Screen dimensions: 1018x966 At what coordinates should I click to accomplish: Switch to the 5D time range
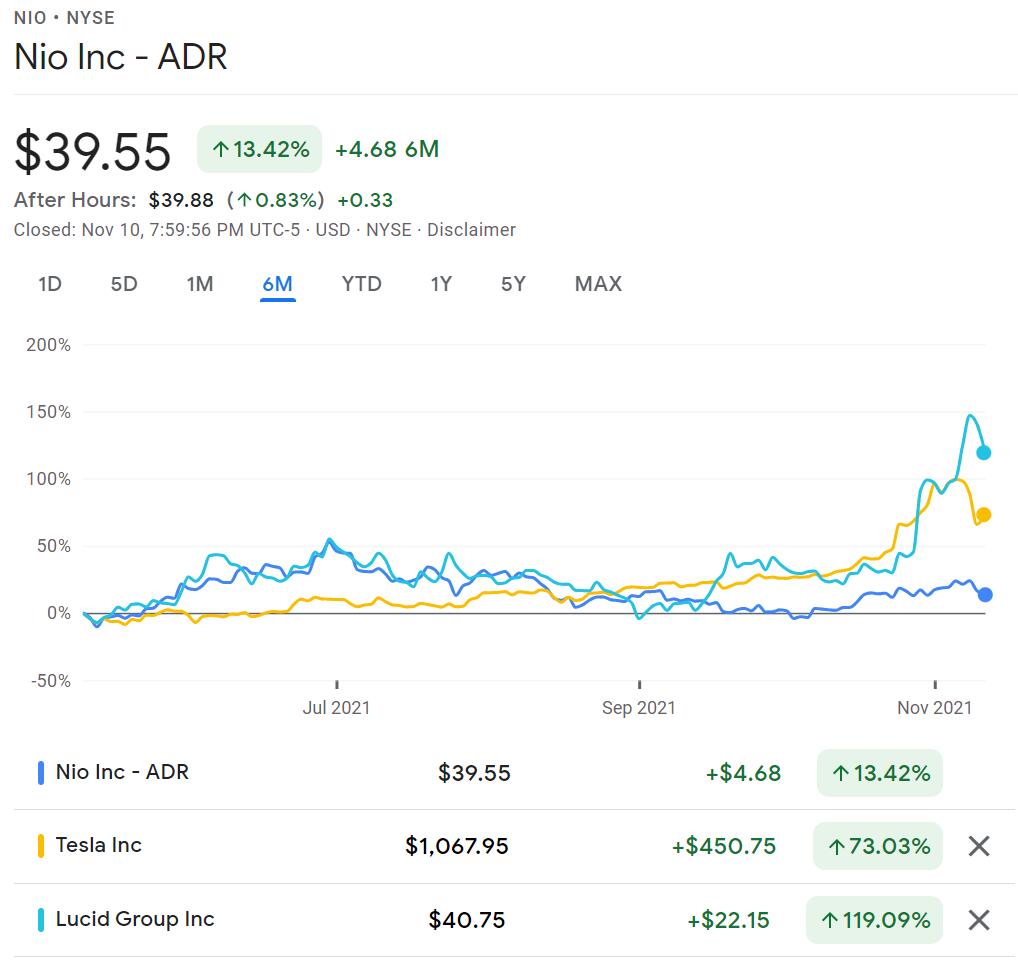pos(124,284)
